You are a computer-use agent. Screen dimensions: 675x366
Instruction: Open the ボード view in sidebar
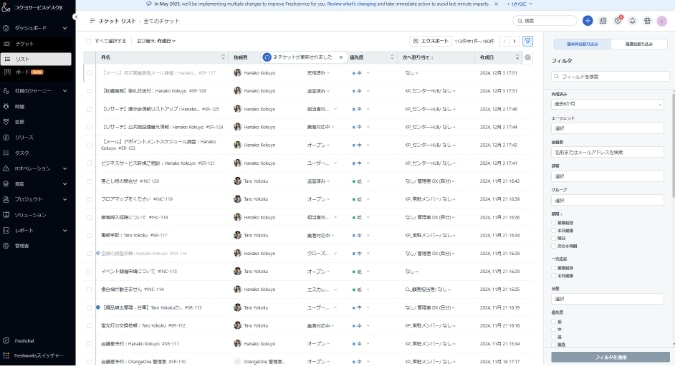click(23, 72)
